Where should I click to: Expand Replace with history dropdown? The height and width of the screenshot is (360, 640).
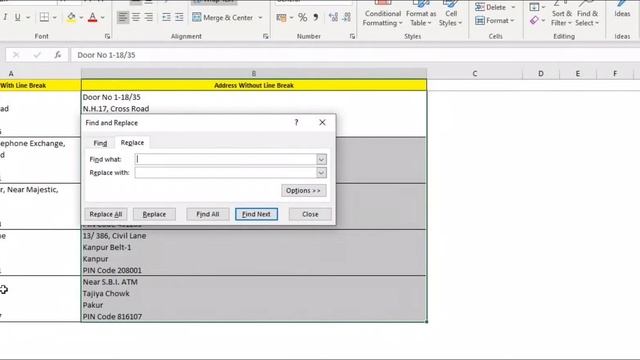[321, 173]
